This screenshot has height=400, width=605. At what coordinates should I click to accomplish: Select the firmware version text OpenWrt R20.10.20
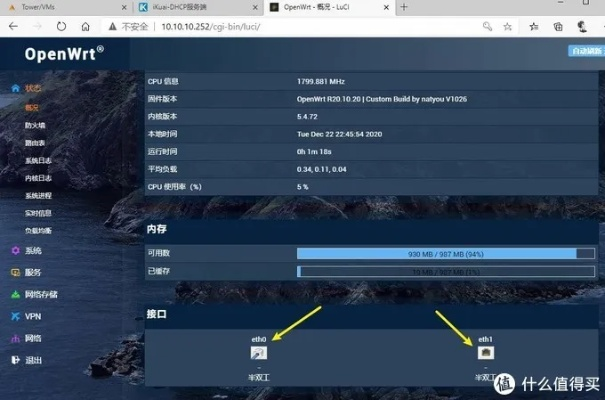point(382,99)
